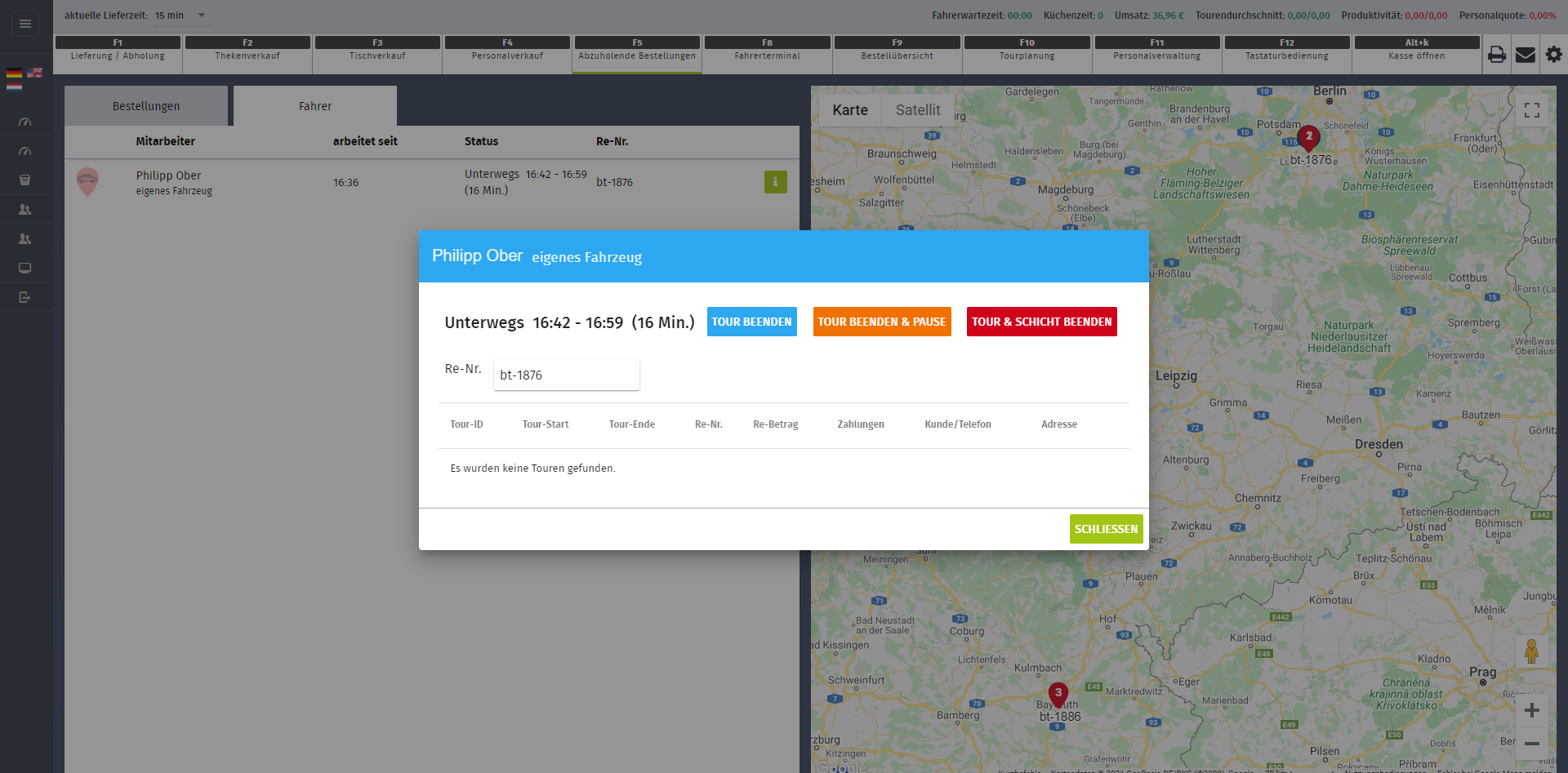Select map marker 2 labeled bt-1876
Viewport: 1568px width, 773px height.
click(x=1309, y=138)
